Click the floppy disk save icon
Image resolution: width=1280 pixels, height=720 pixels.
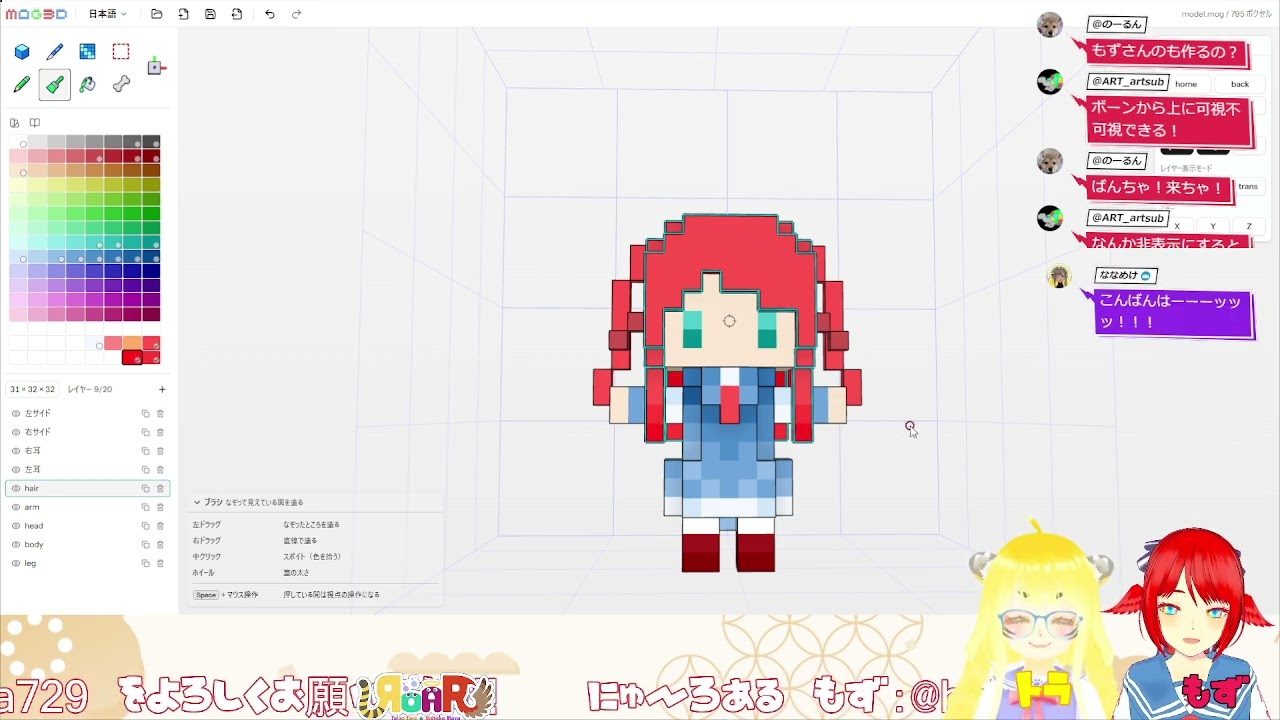click(210, 14)
